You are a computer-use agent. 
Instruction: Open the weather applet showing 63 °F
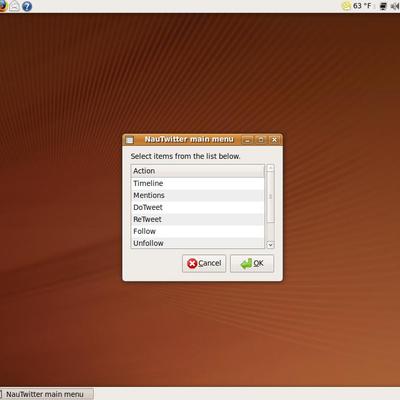click(x=357, y=6)
